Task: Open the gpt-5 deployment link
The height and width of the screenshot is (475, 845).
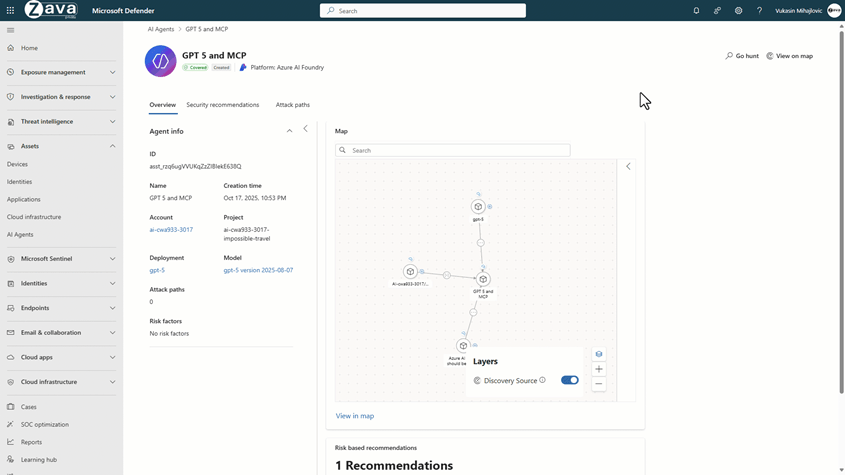Action: click(157, 270)
